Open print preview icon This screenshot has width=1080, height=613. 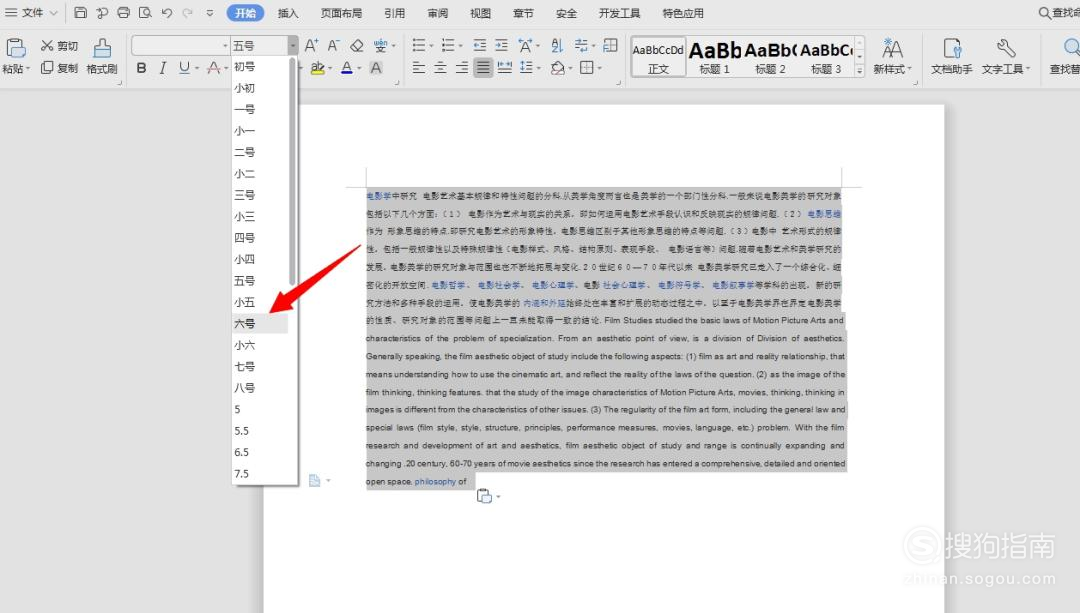coord(145,12)
